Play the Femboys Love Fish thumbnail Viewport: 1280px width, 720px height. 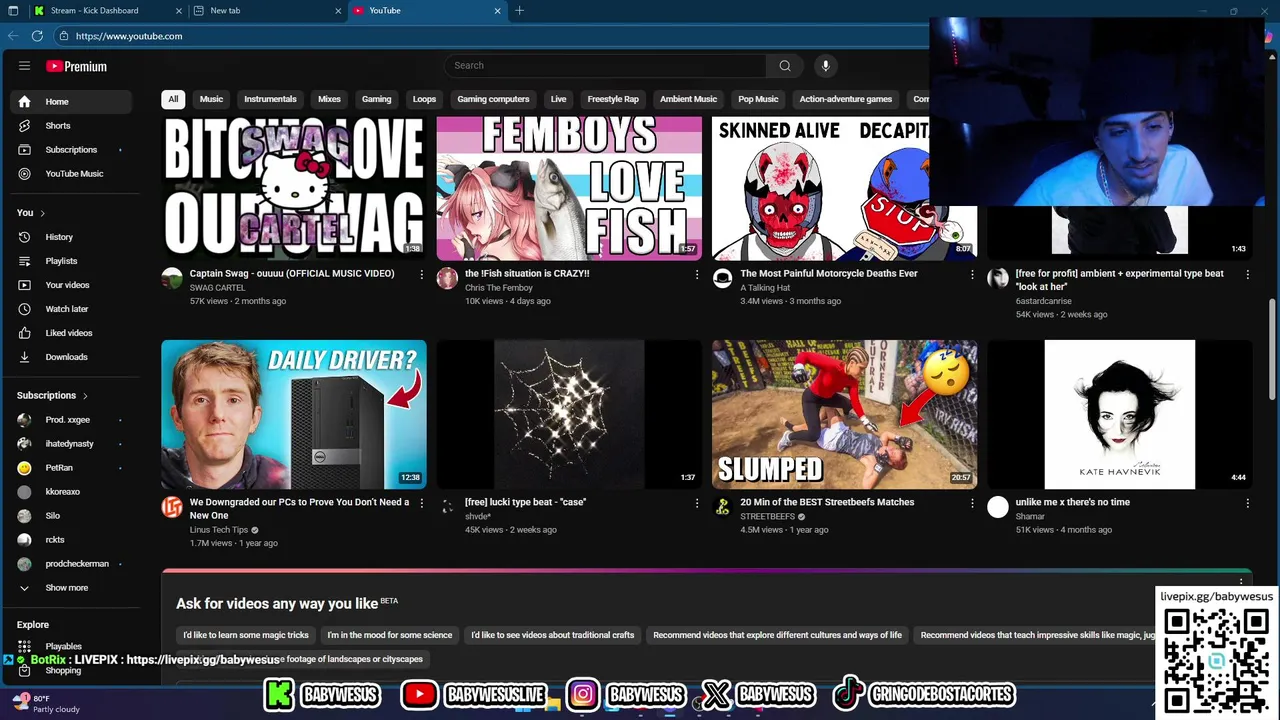pos(569,188)
